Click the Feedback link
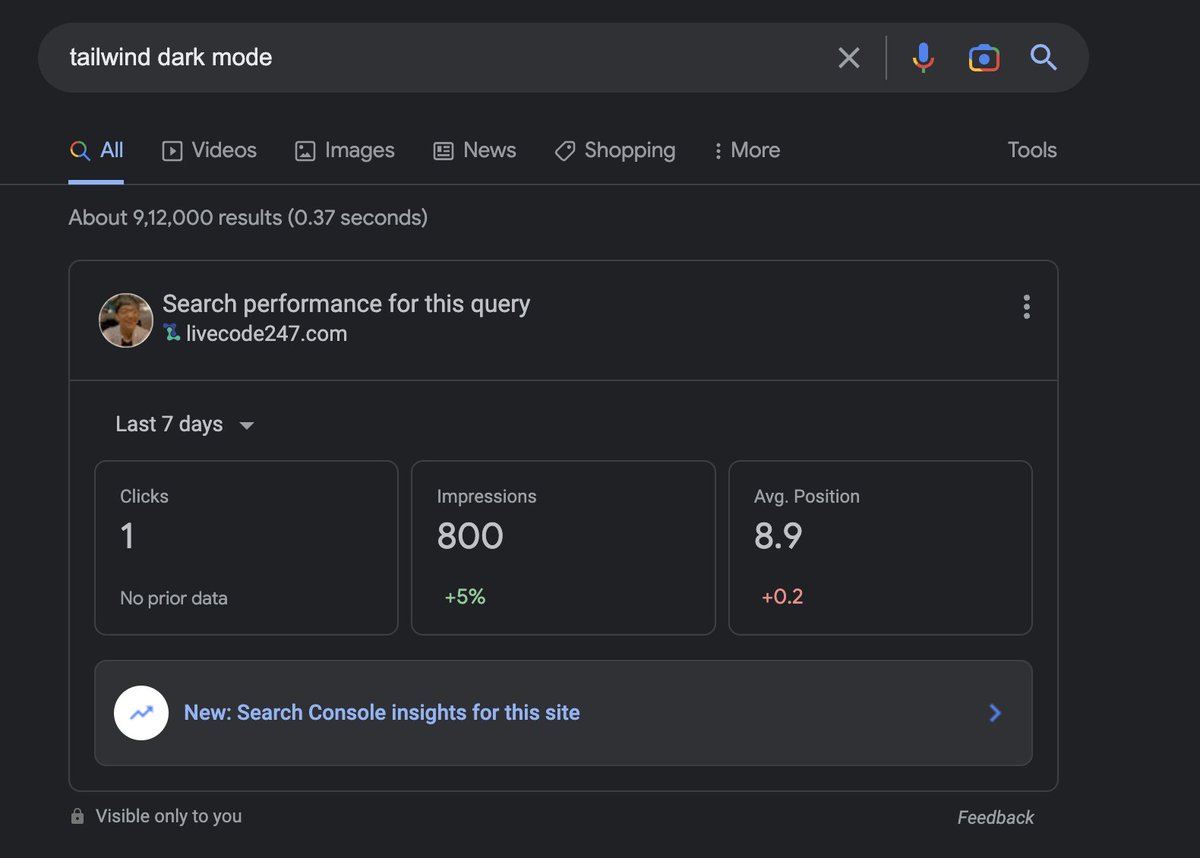The height and width of the screenshot is (858, 1200). [995, 818]
